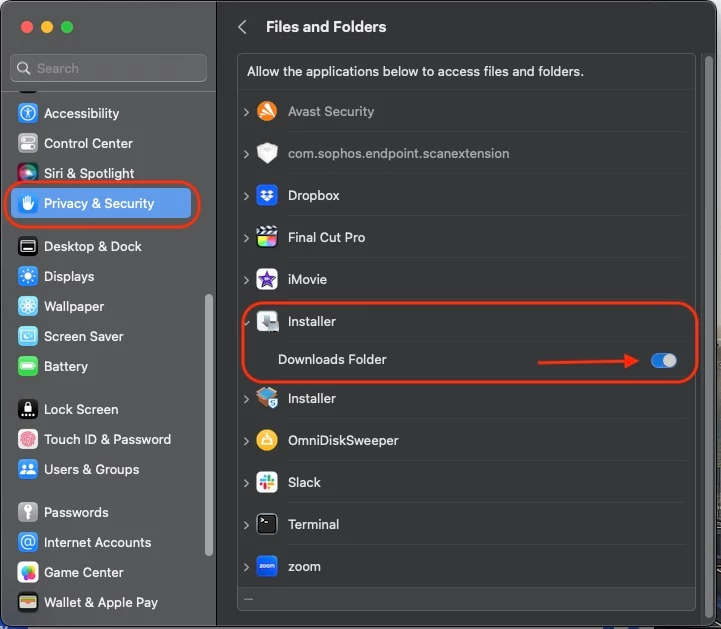Click the OmniDiskSweeper row text

[343, 440]
